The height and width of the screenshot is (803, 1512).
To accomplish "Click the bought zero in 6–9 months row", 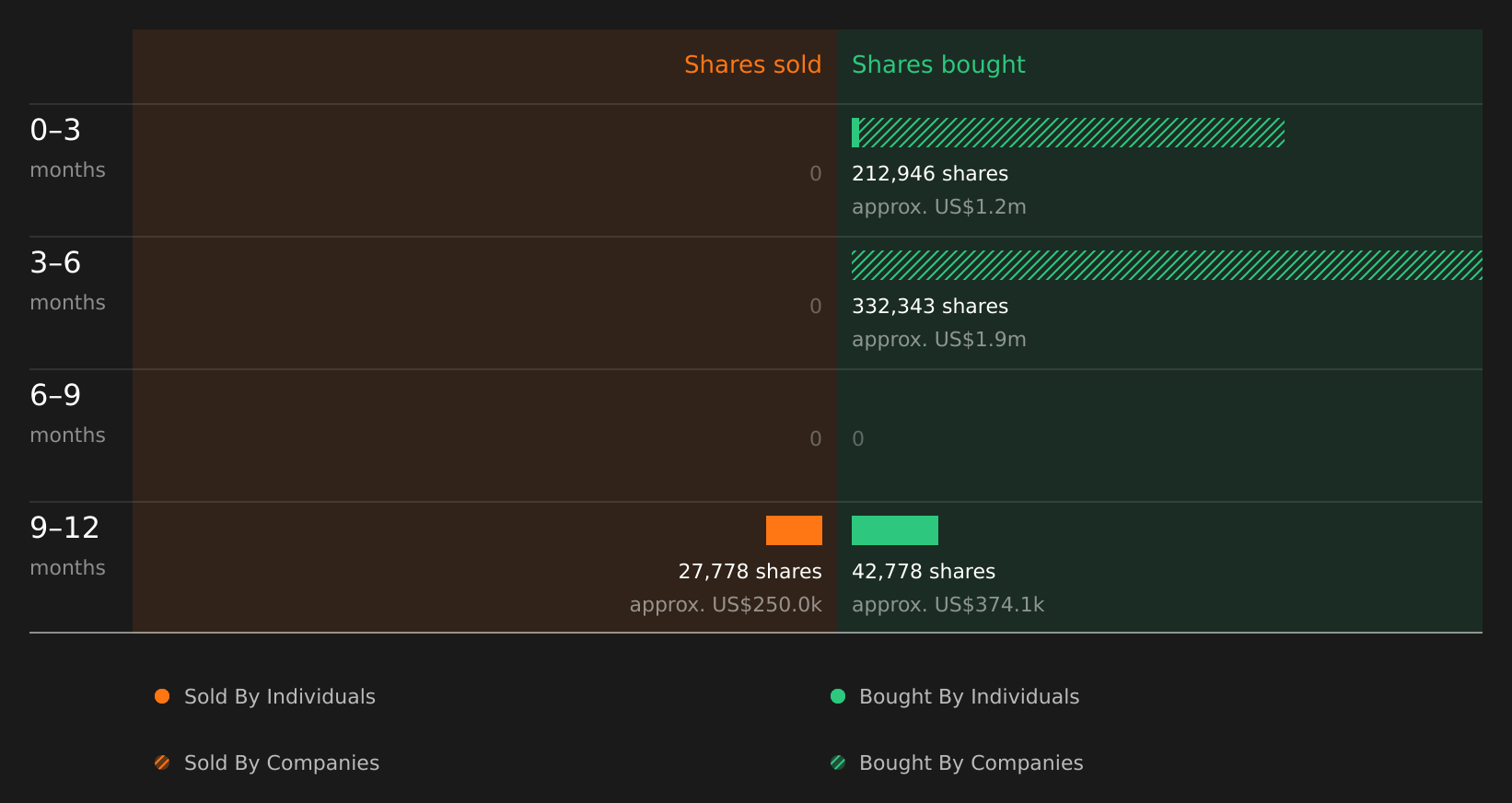I will [x=858, y=438].
